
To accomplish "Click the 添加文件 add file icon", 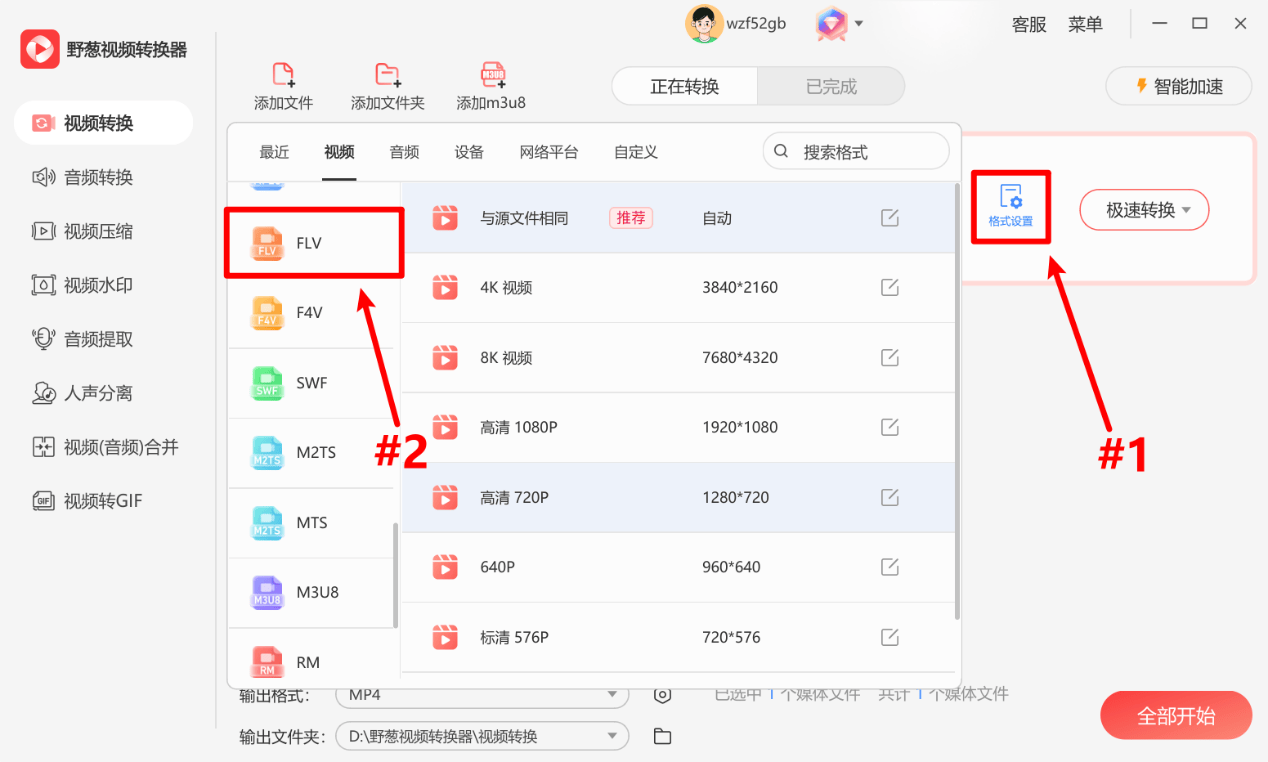I will coord(283,76).
